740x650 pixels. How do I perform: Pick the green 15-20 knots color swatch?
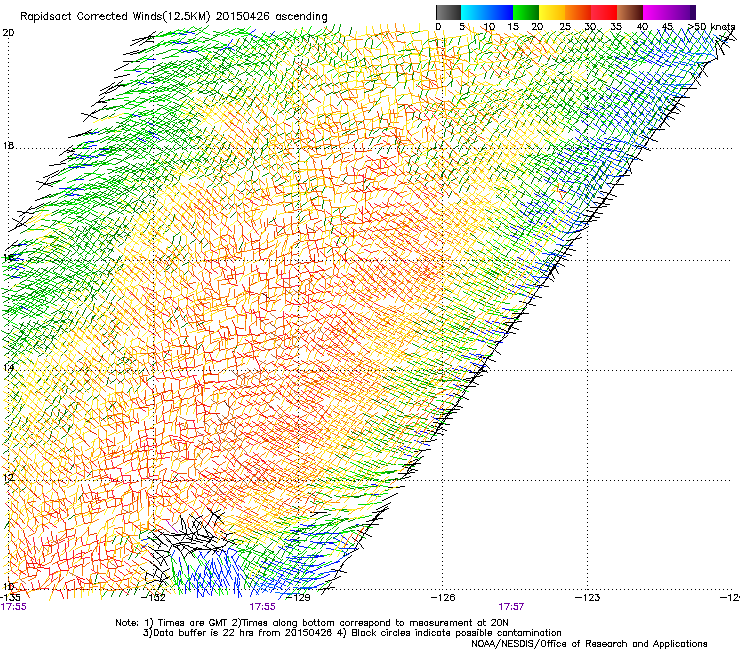coord(526,12)
